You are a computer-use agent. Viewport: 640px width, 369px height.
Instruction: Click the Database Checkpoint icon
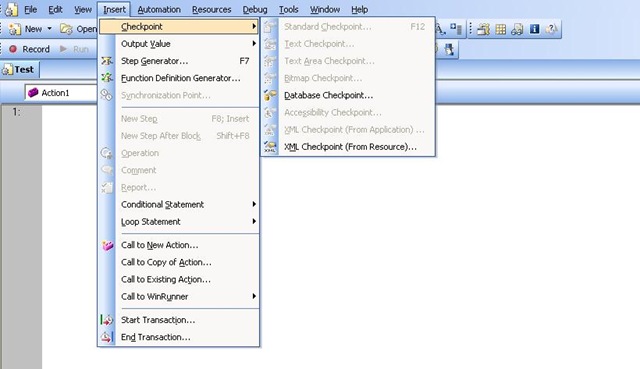pos(270,95)
